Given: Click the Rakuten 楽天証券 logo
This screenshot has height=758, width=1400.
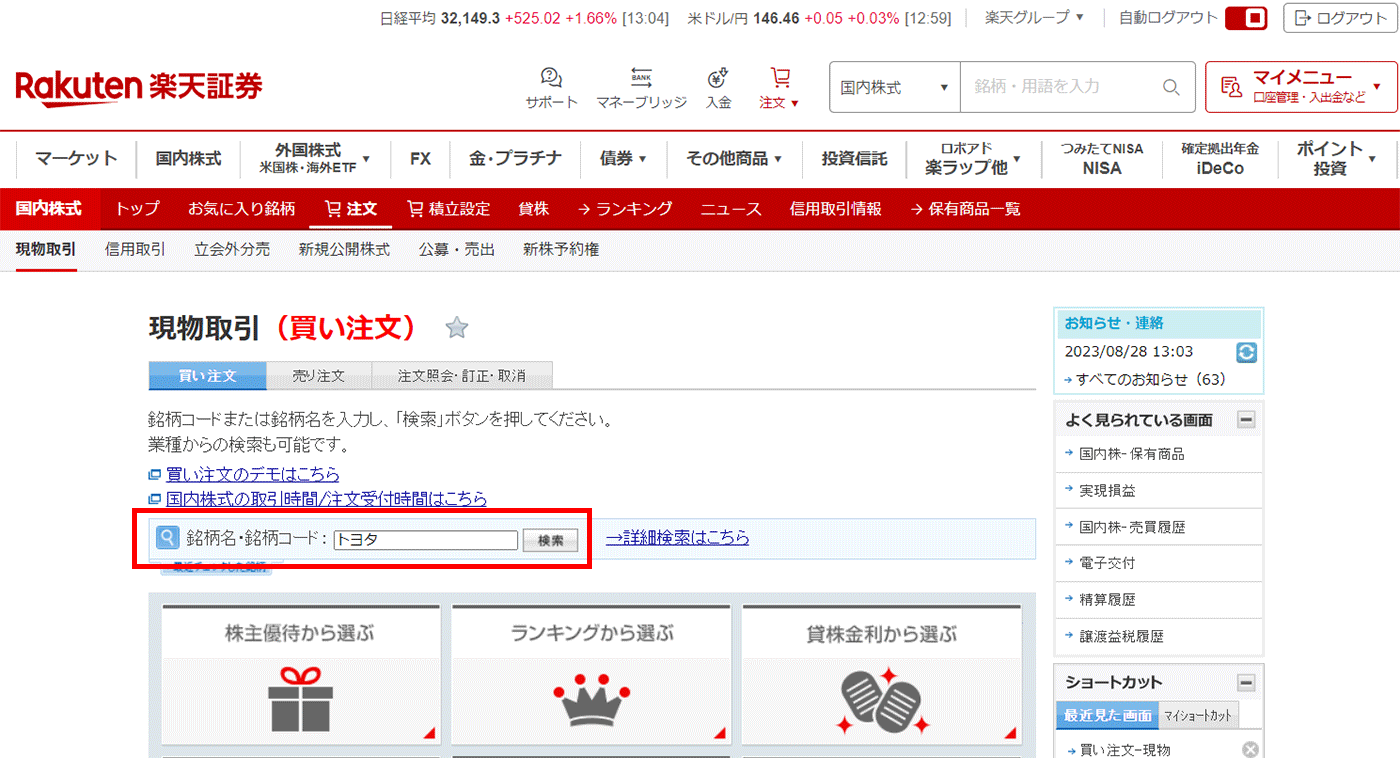Looking at the screenshot, I should click(139, 88).
